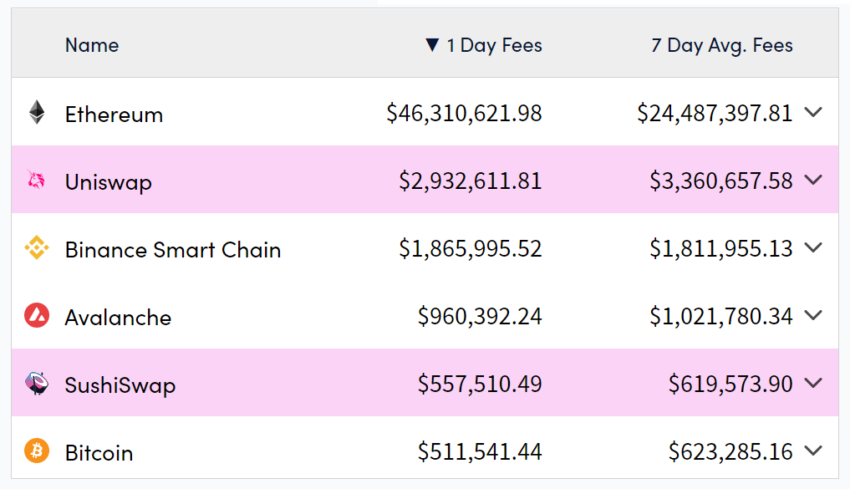The width and height of the screenshot is (850, 489).
Task: Click the Uniswap name text
Action: click(x=108, y=182)
